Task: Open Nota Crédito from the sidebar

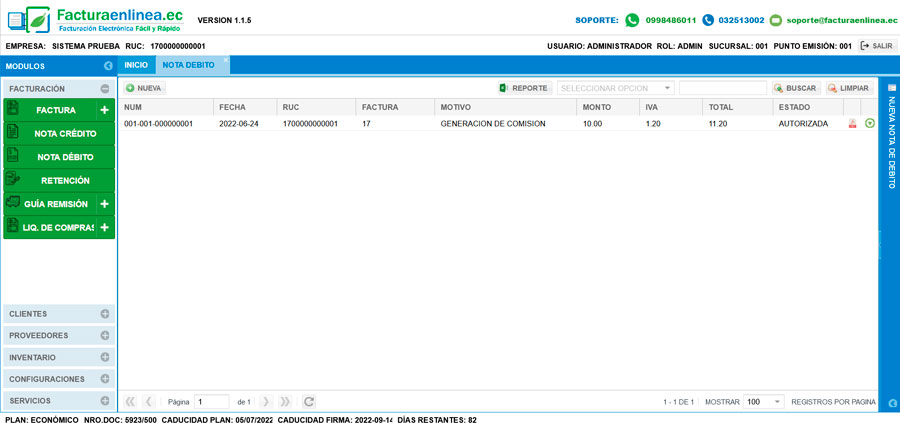Action: (x=65, y=133)
